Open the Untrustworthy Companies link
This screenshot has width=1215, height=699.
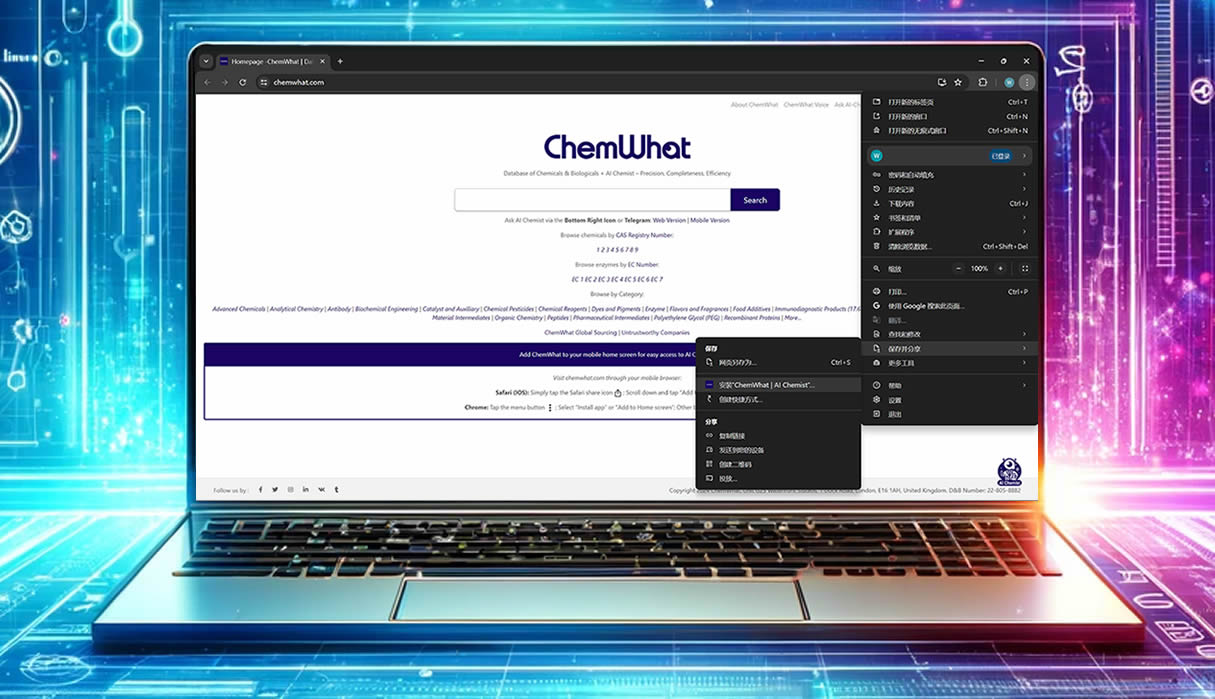(655, 332)
